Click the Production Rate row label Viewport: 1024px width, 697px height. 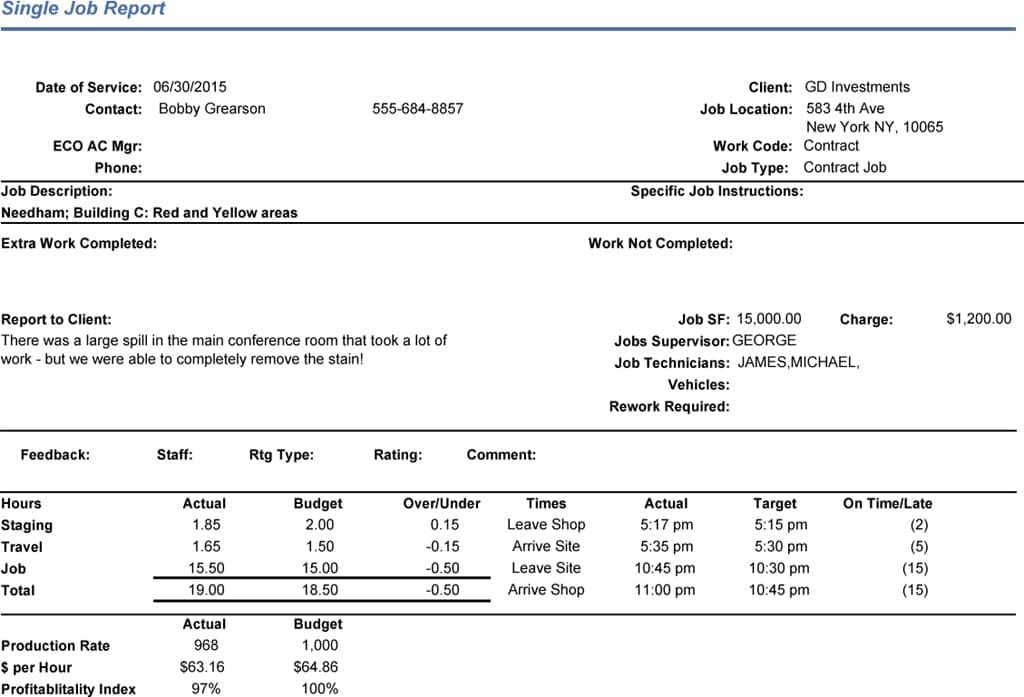[x=56, y=645]
